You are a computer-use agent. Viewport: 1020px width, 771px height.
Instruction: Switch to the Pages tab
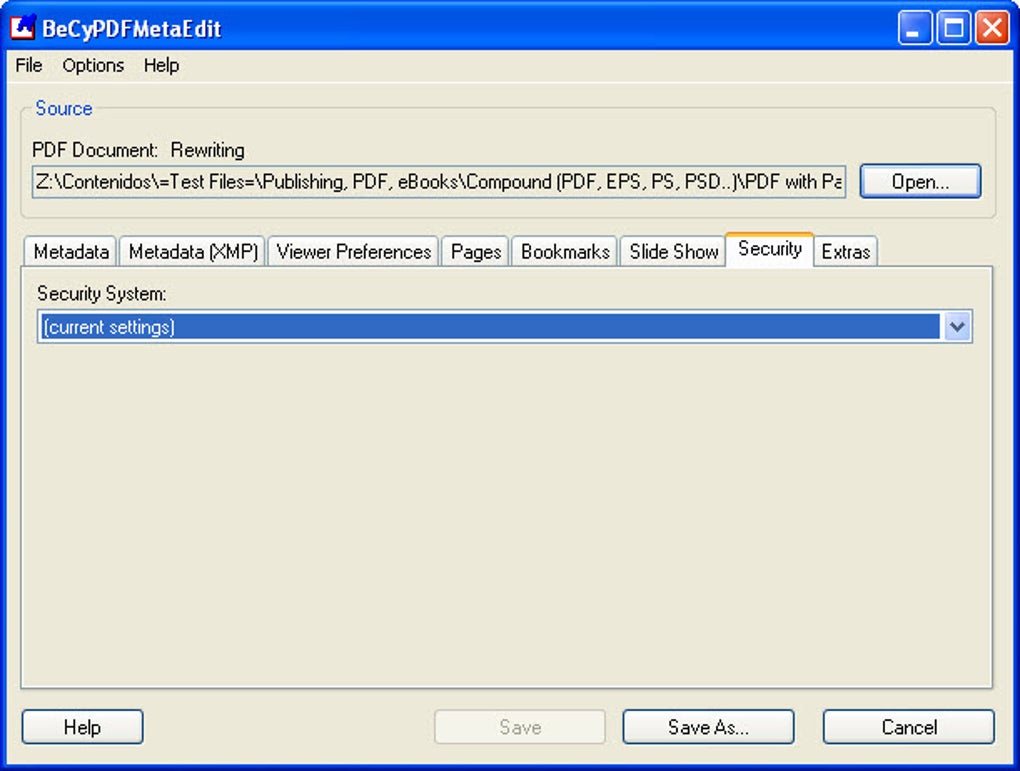(476, 251)
